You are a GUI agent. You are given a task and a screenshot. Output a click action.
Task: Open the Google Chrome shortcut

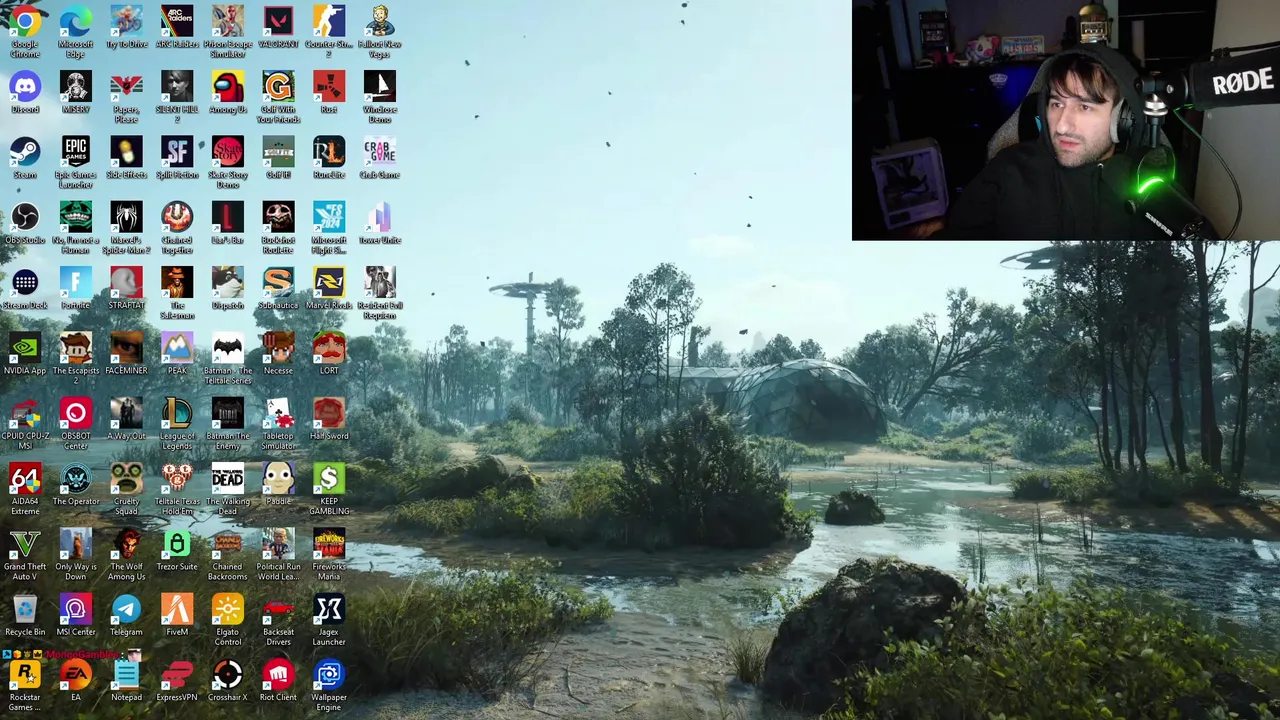[25, 22]
